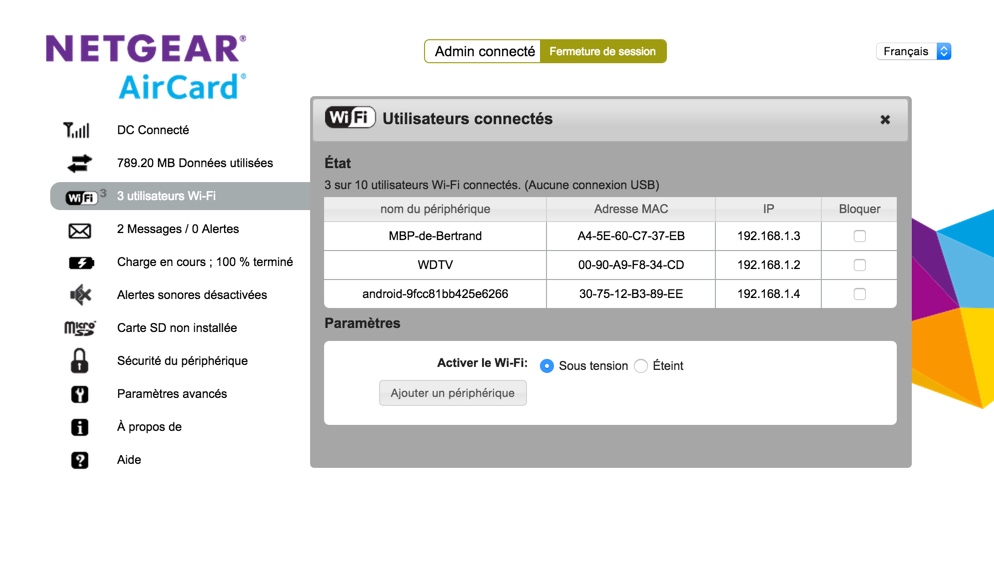Check Bloquer box for MBP-de-Bertrand

[x=859, y=236]
